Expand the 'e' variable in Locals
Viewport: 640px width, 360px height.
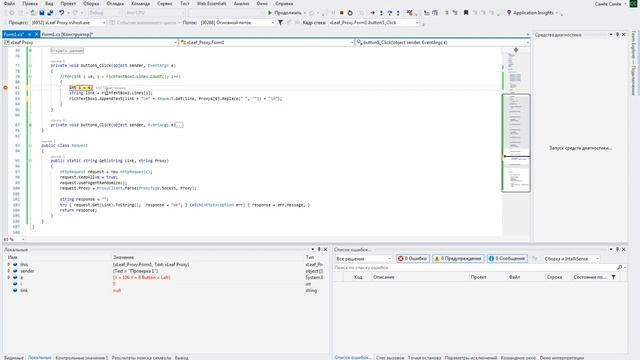[x=9, y=278]
